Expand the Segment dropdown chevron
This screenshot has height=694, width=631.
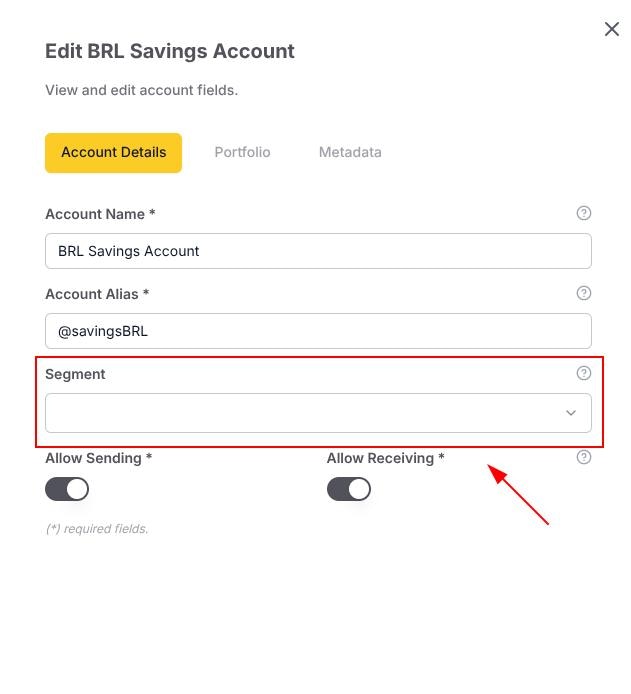click(571, 413)
